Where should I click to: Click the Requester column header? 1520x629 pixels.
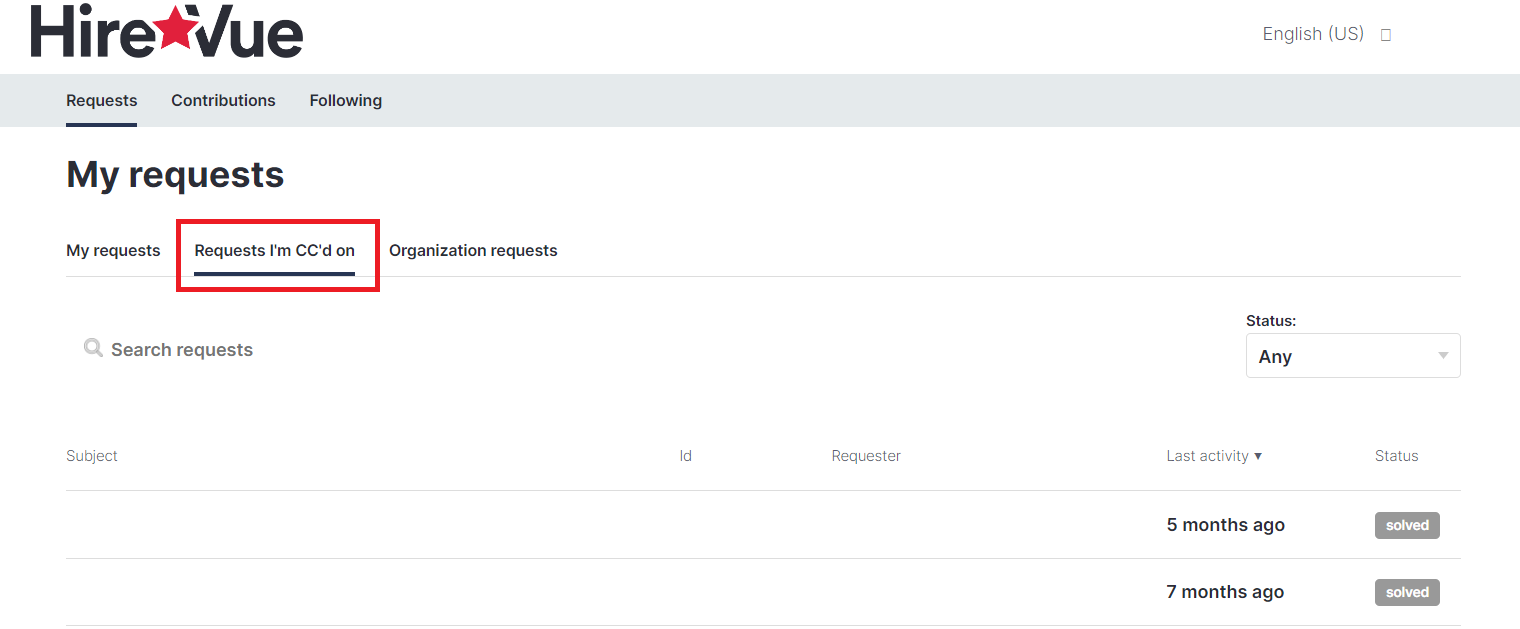[x=866, y=456]
